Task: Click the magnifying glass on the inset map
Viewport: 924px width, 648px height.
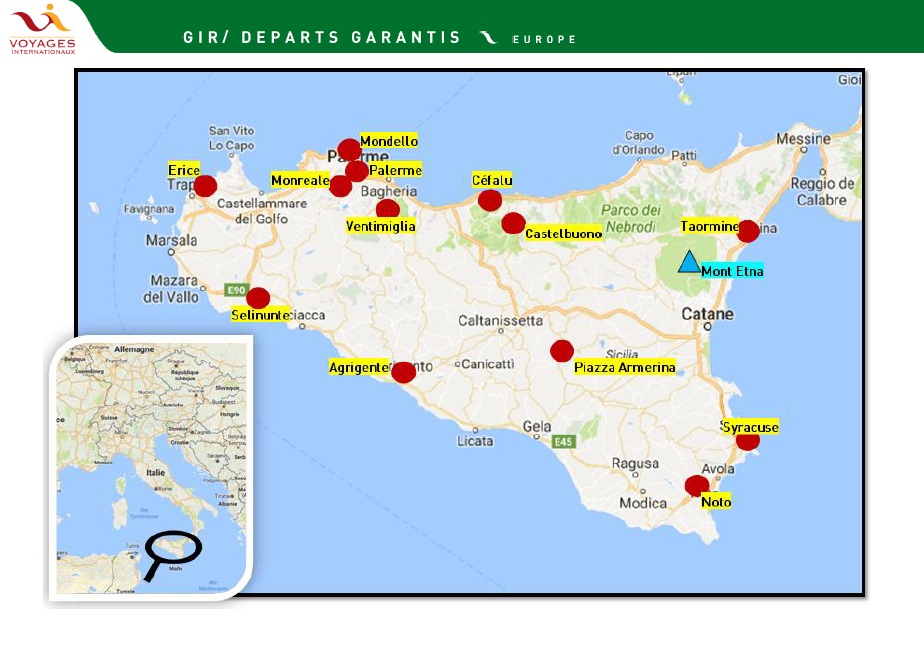Action: [x=173, y=554]
